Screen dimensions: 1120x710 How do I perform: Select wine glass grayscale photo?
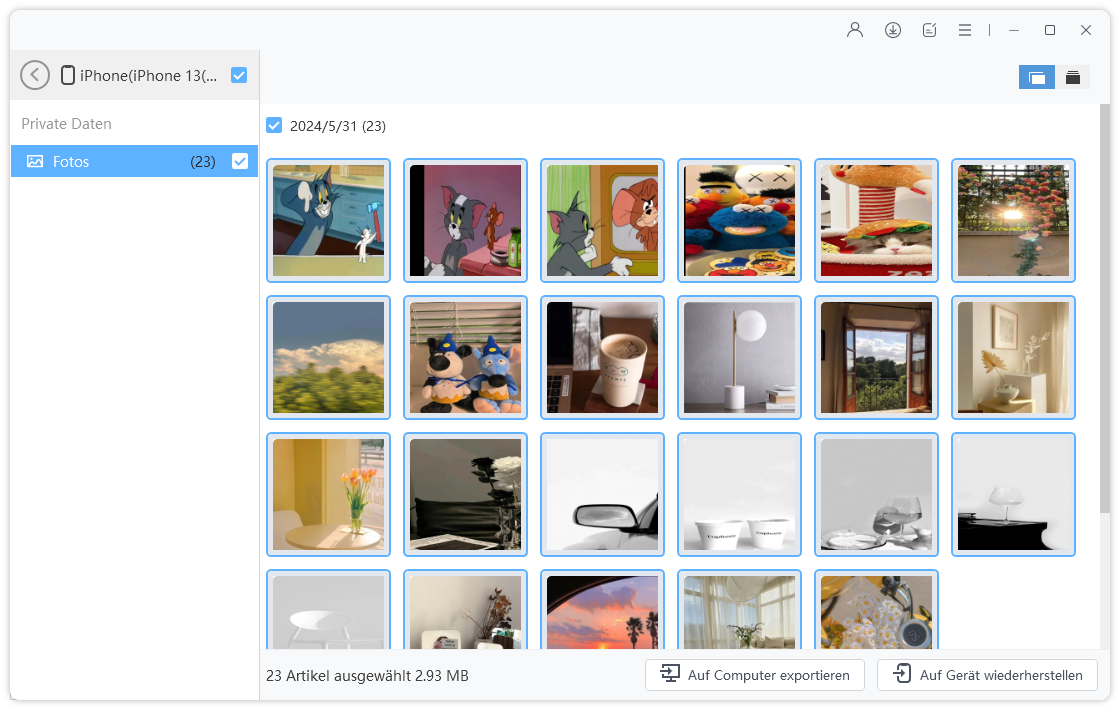(876, 495)
